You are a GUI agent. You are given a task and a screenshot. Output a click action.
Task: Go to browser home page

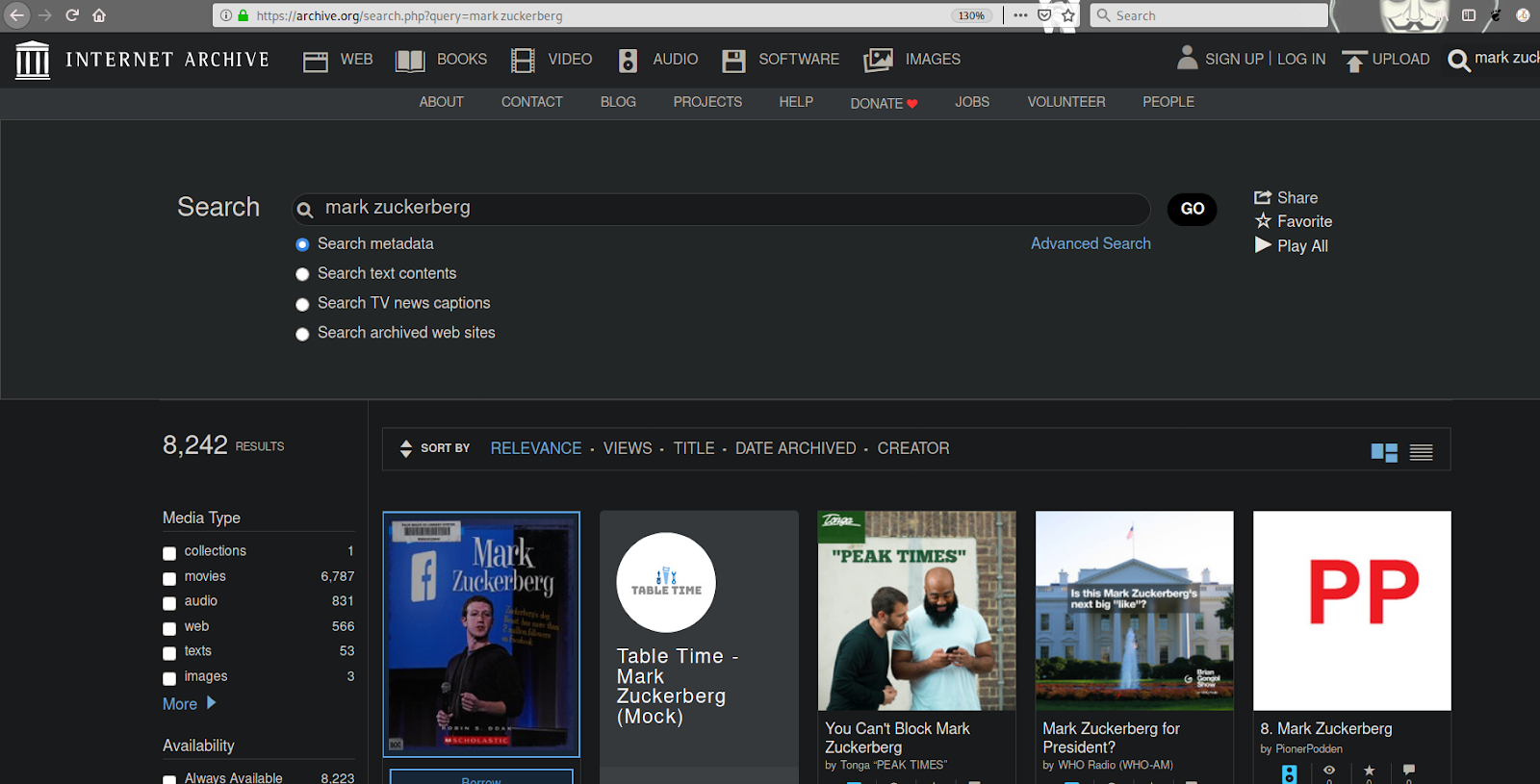tap(99, 15)
